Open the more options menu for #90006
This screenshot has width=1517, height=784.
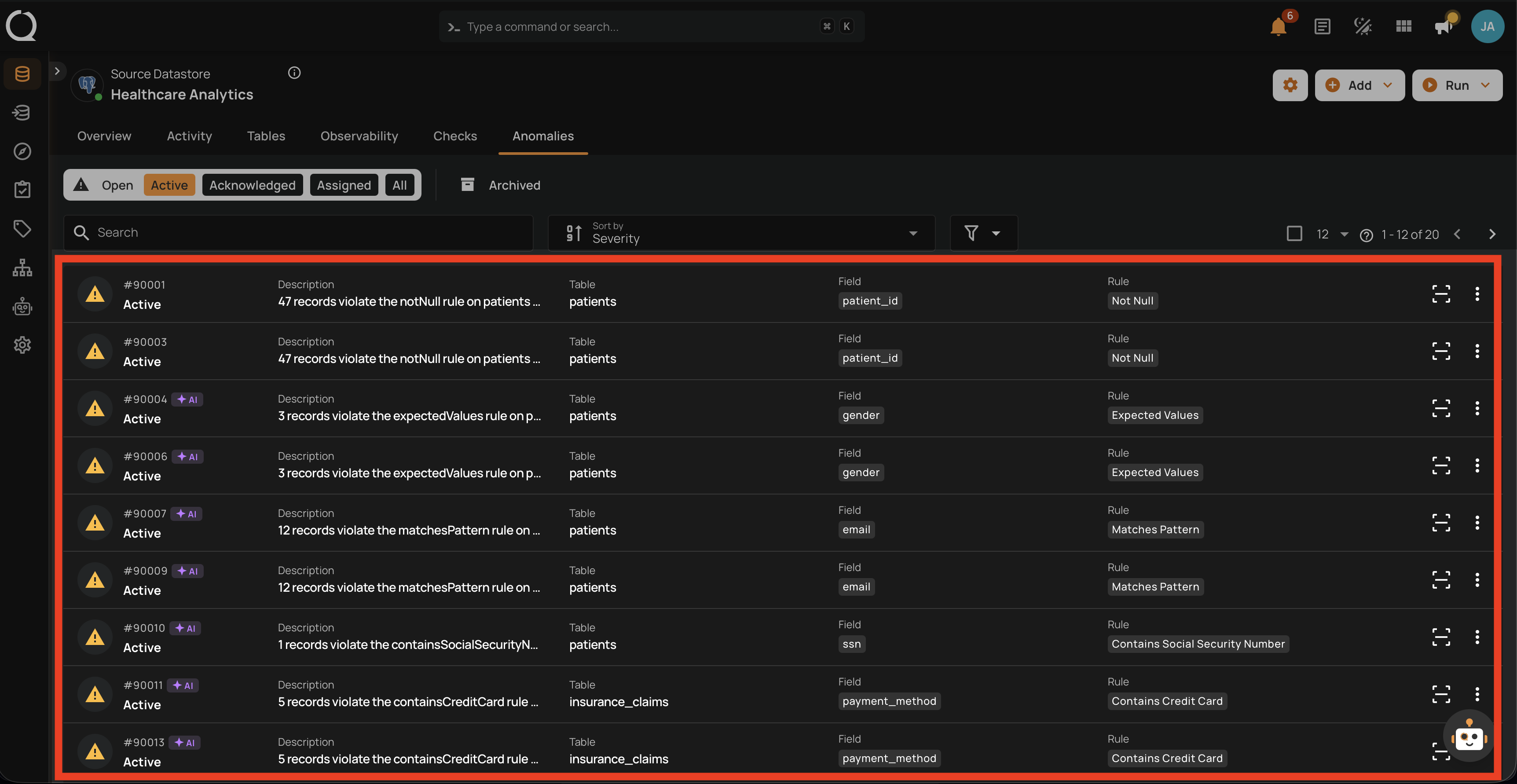click(x=1477, y=465)
